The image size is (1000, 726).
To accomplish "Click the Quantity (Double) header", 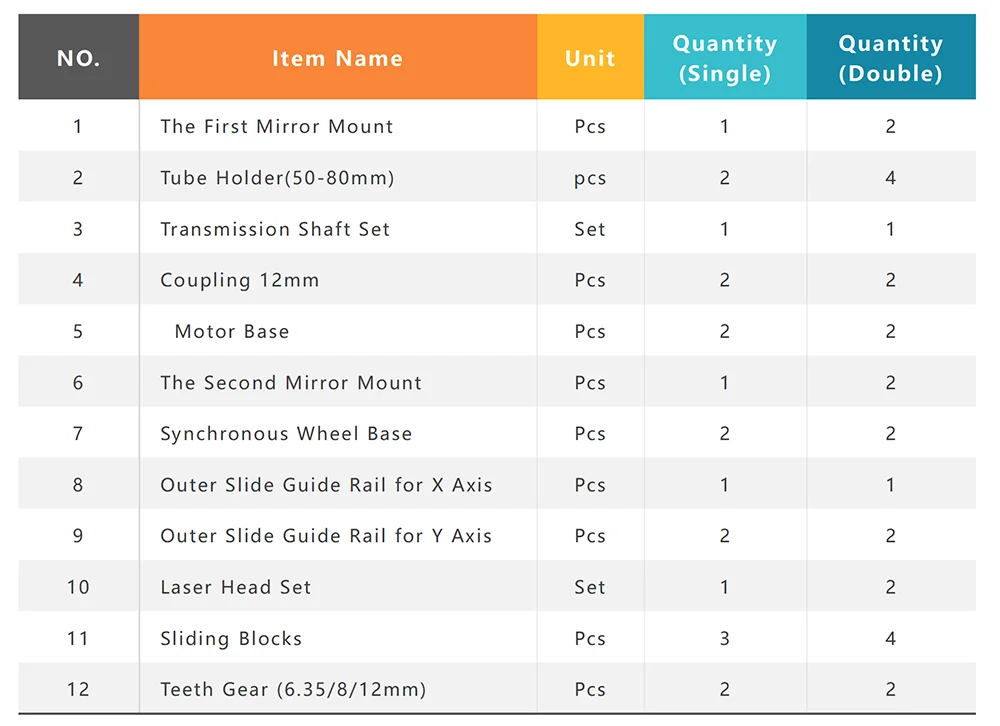I will pos(890,58).
